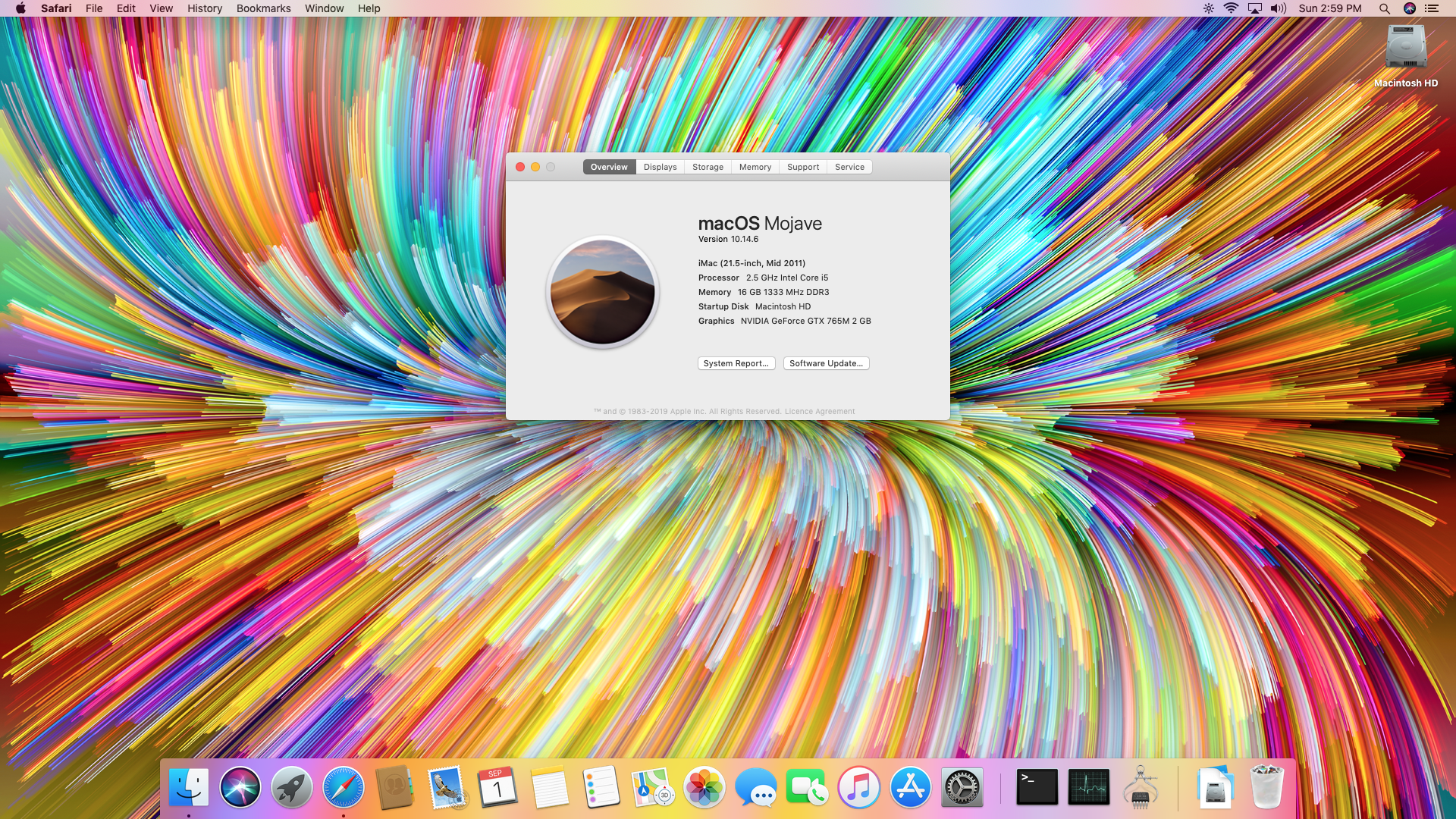
Task: Open System Information chip icon in Dock
Action: click(1140, 787)
